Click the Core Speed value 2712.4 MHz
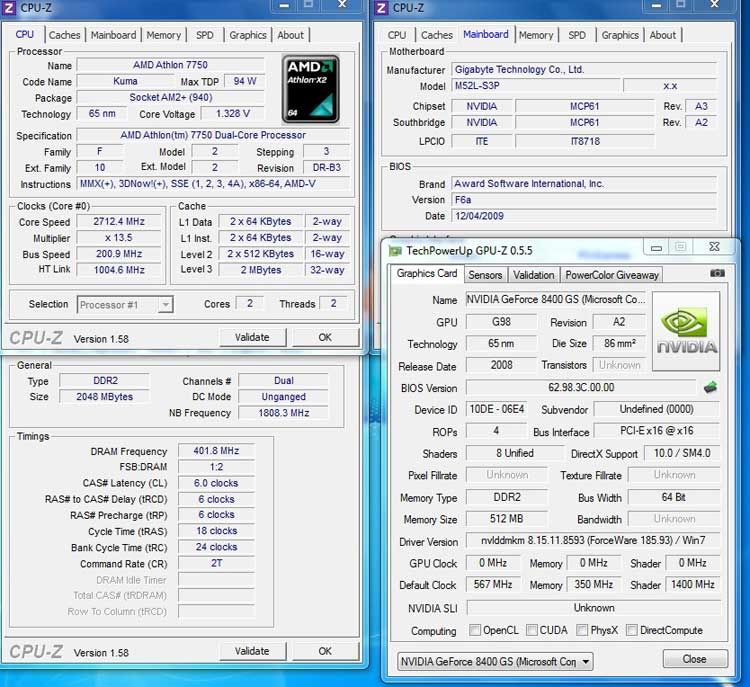Image resolution: width=750 pixels, height=687 pixels. tap(119, 222)
